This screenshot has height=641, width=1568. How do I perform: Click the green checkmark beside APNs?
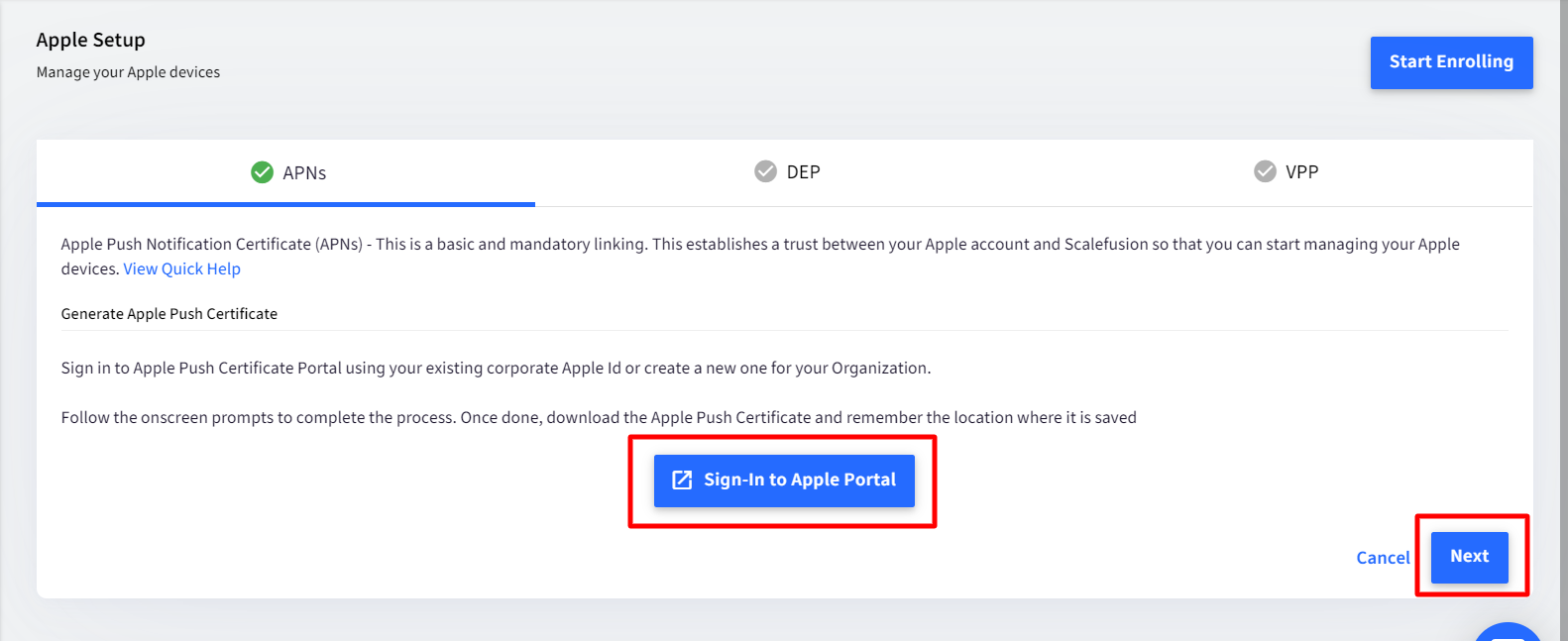coord(262,172)
